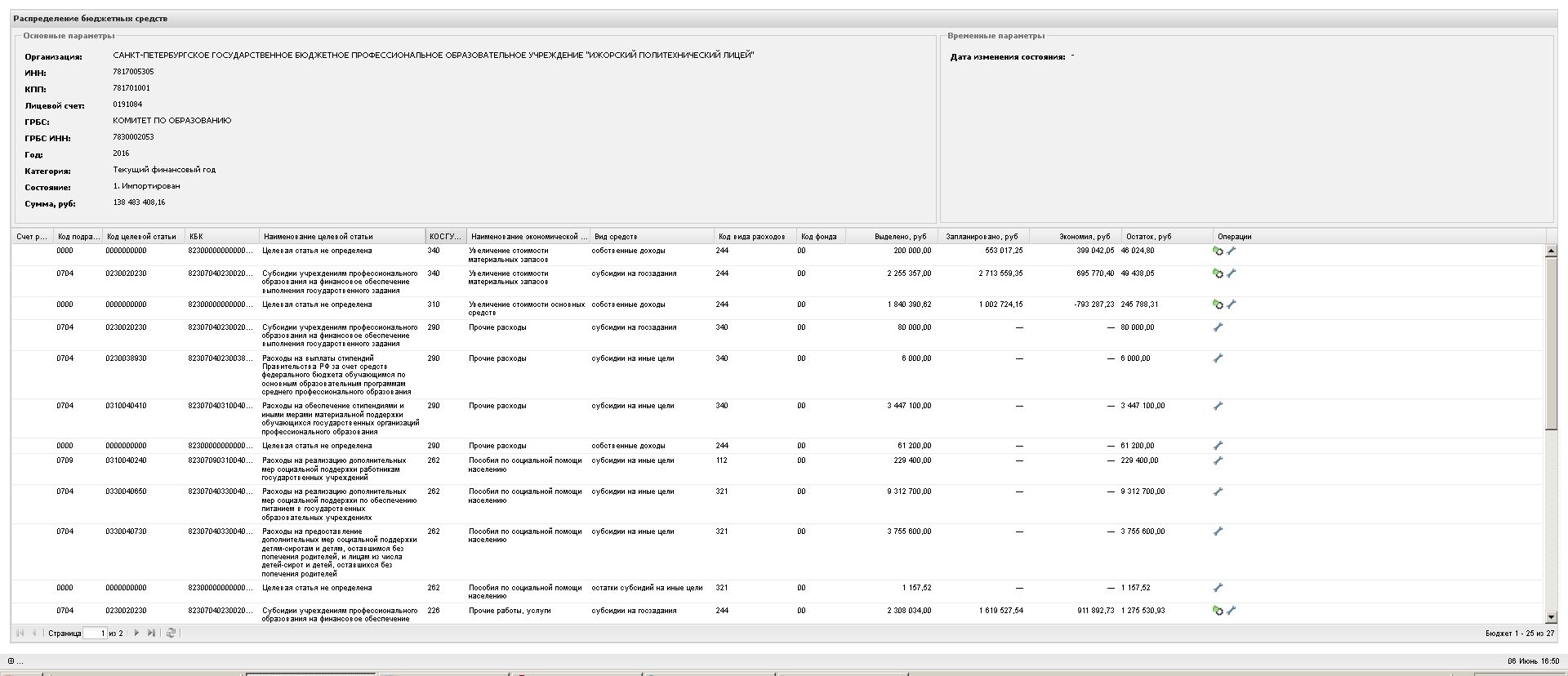Jump to the last page of results
Image resolution: width=1568 pixels, height=676 pixels.
[151, 633]
